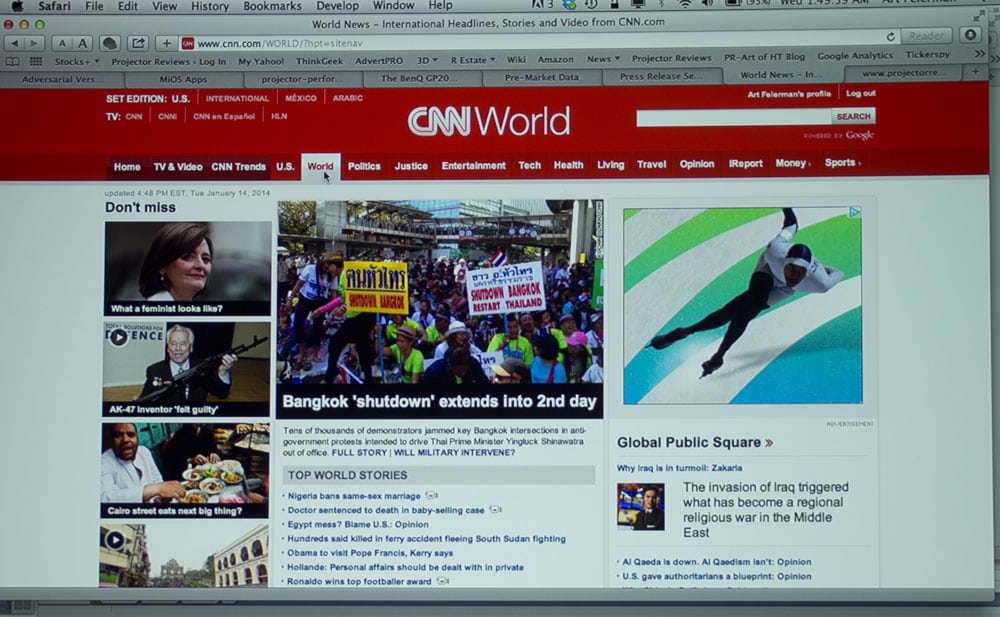This screenshot has height=617, width=1000.
Task: Click the Wi-Fi status icon in the menu bar
Action: [x=685, y=4]
